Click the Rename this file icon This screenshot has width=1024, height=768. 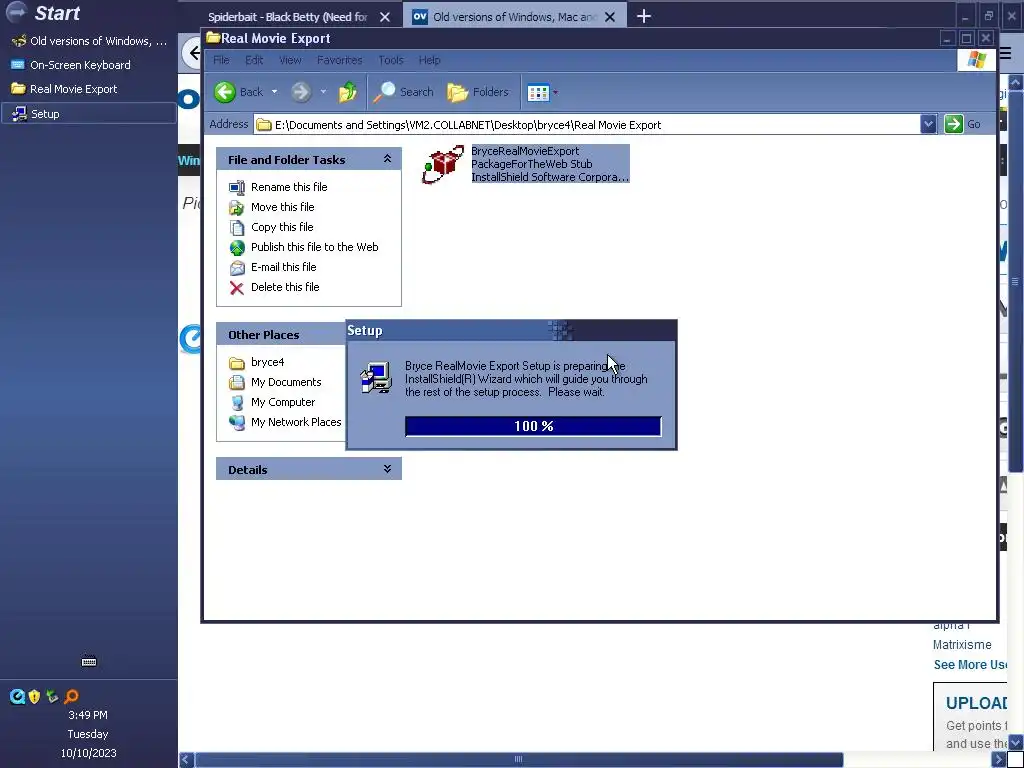pyautogui.click(x=236, y=187)
